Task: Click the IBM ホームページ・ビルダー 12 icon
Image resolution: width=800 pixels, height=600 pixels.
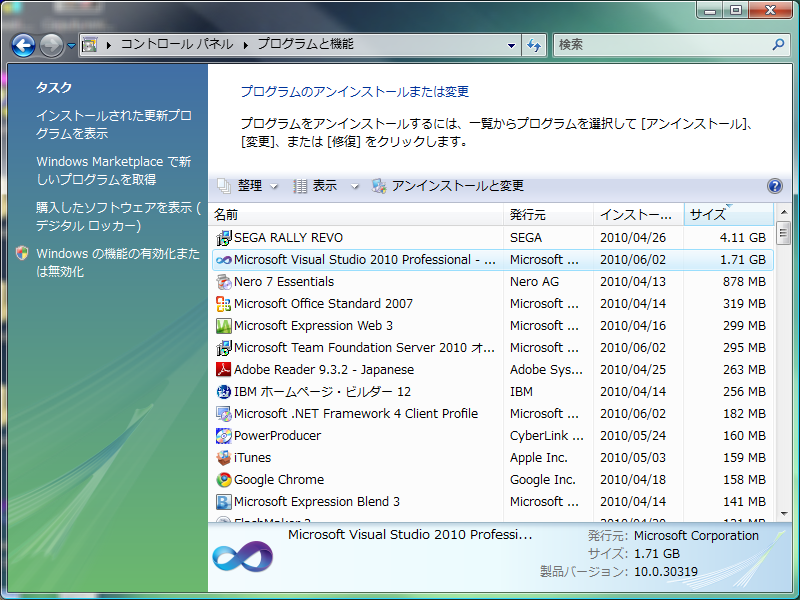Action: click(223, 391)
